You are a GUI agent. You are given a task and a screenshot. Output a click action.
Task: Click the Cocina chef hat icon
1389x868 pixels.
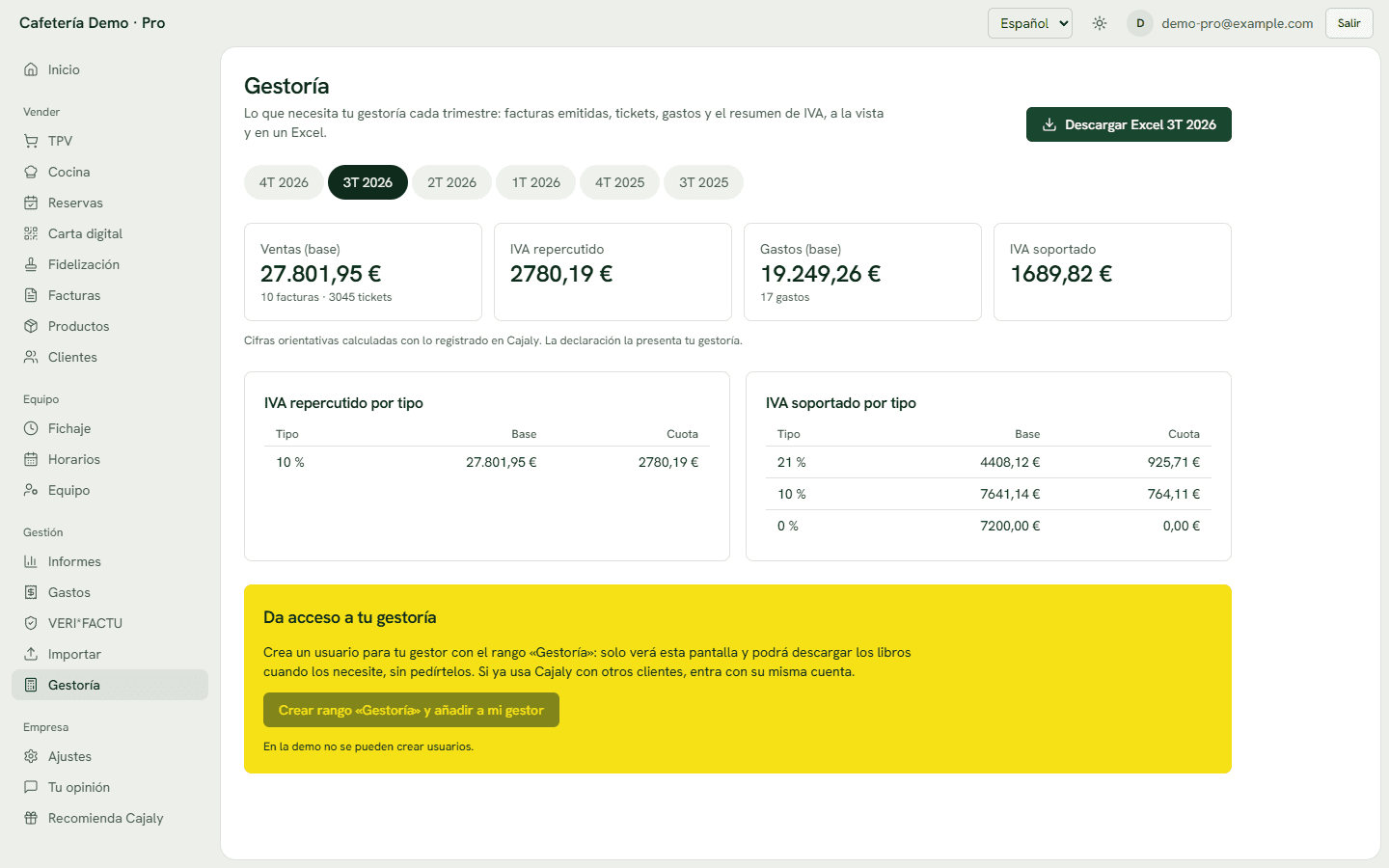pos(31,172)
